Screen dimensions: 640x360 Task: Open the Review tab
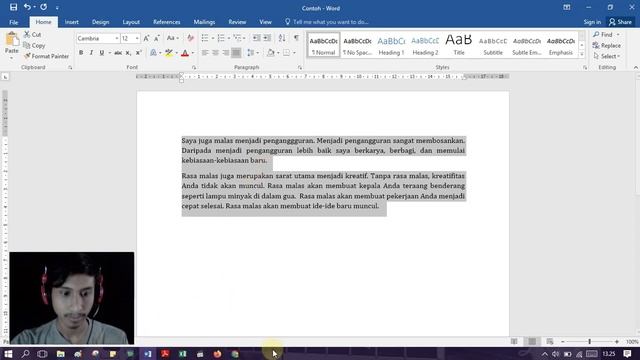point(237,22)
